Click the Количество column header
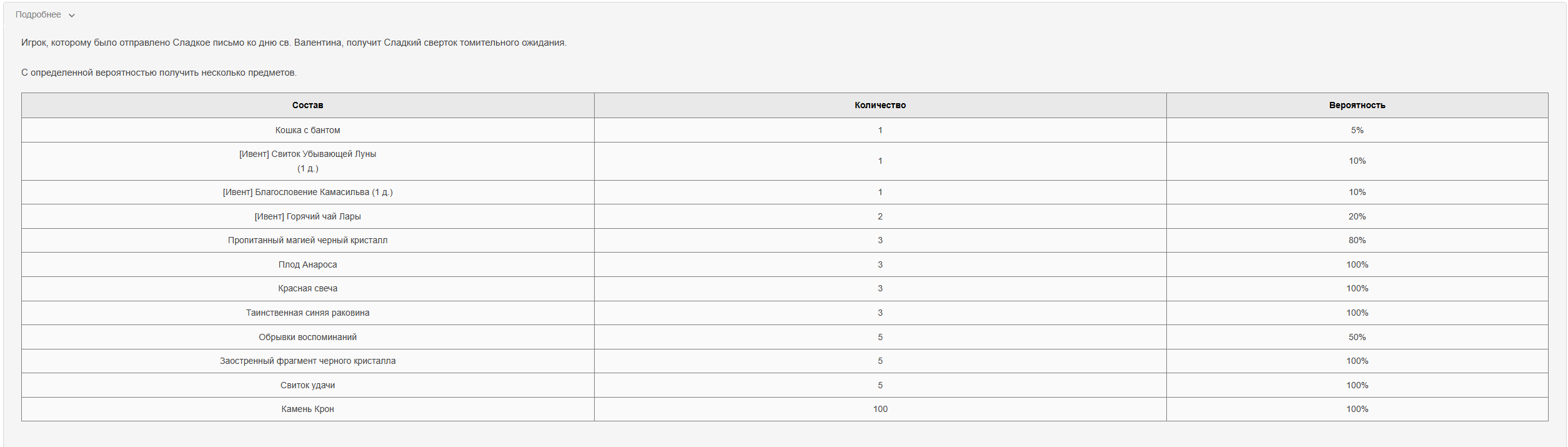1568x447 pixels. [x=880, y=105]
